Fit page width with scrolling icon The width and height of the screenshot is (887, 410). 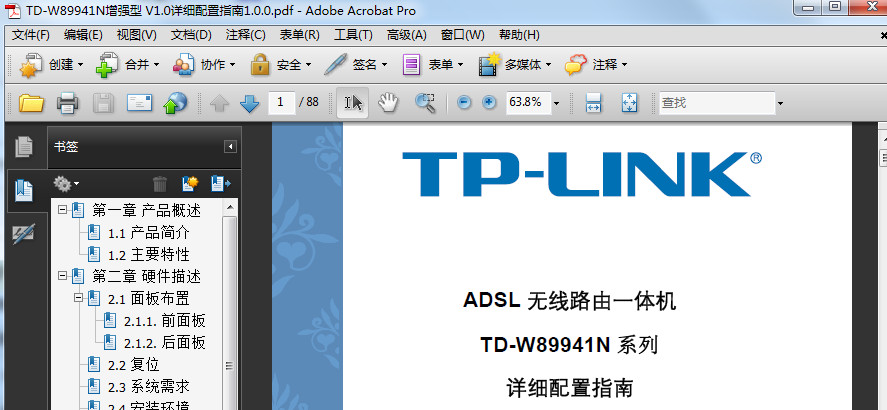593,102
